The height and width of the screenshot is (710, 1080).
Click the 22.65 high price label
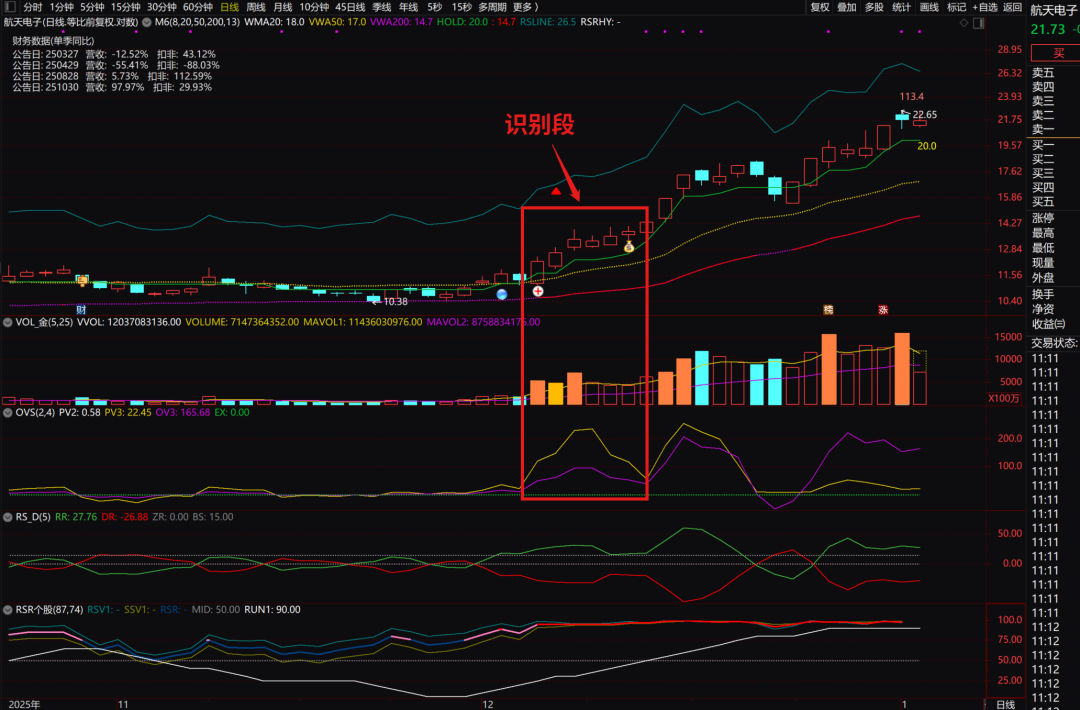(924, 114)
